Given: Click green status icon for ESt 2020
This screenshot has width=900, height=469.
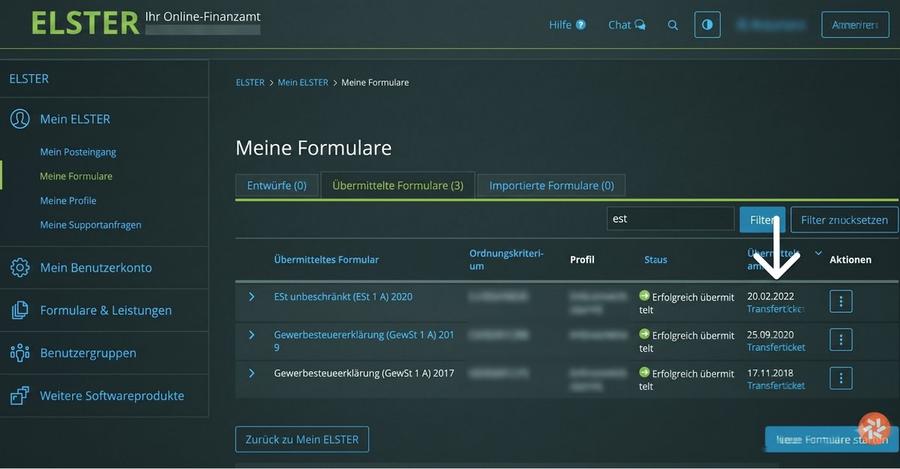Looking at the screenshot, I should pyautogui.click(x=644, y=296).
